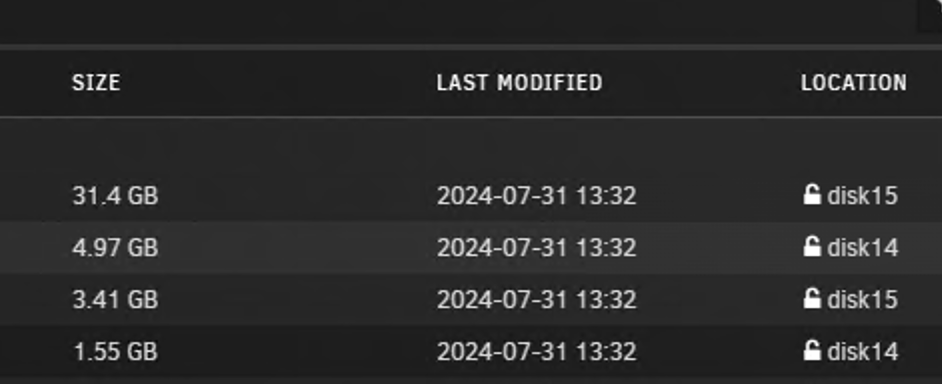Open the disk15 location for the 3.41 GB entry
Viewport: 942px width, 384px height.
[862, 299]
